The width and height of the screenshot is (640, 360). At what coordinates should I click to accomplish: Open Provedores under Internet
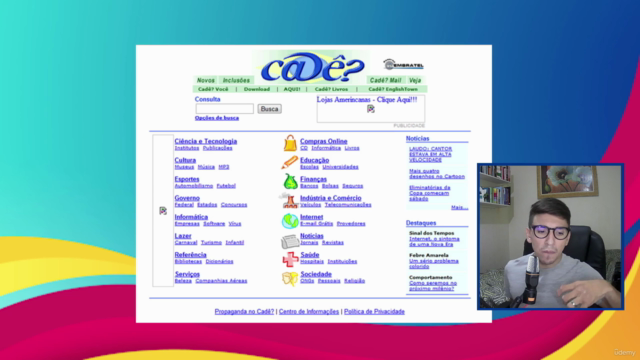[351, 224]
